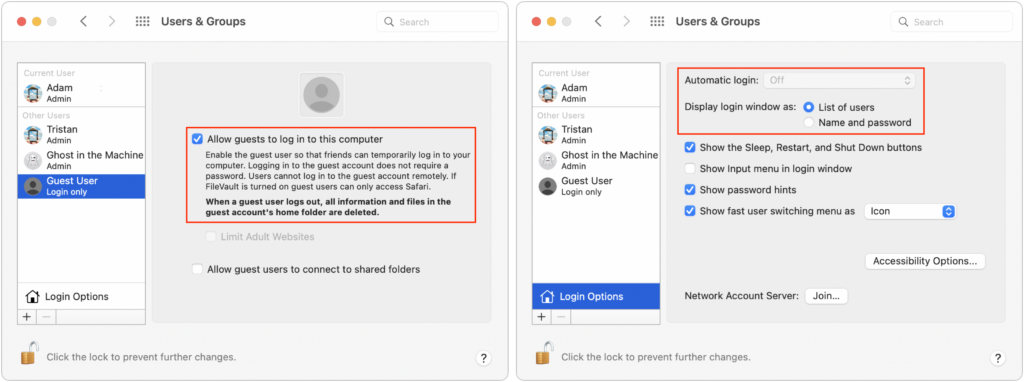This screenshot has width=1024, height=382.
Task: Toggle Show password hints checkbox
Action: pos(690,190)
